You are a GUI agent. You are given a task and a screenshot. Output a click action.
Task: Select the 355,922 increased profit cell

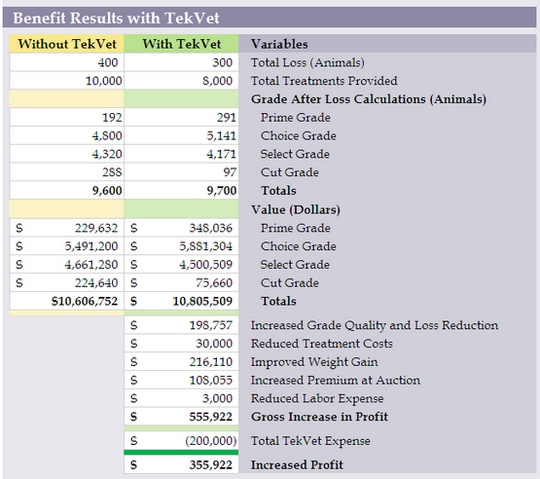[x=181, y=465]
